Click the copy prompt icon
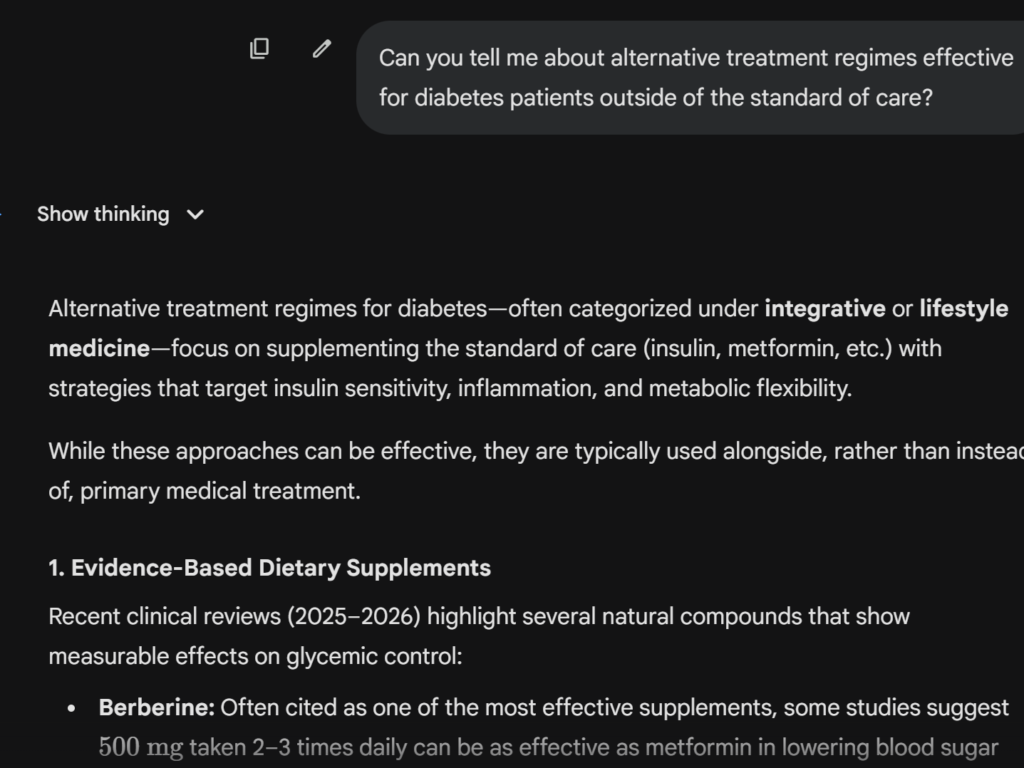This screenshot has width=1024, height=768. (259, 49)
